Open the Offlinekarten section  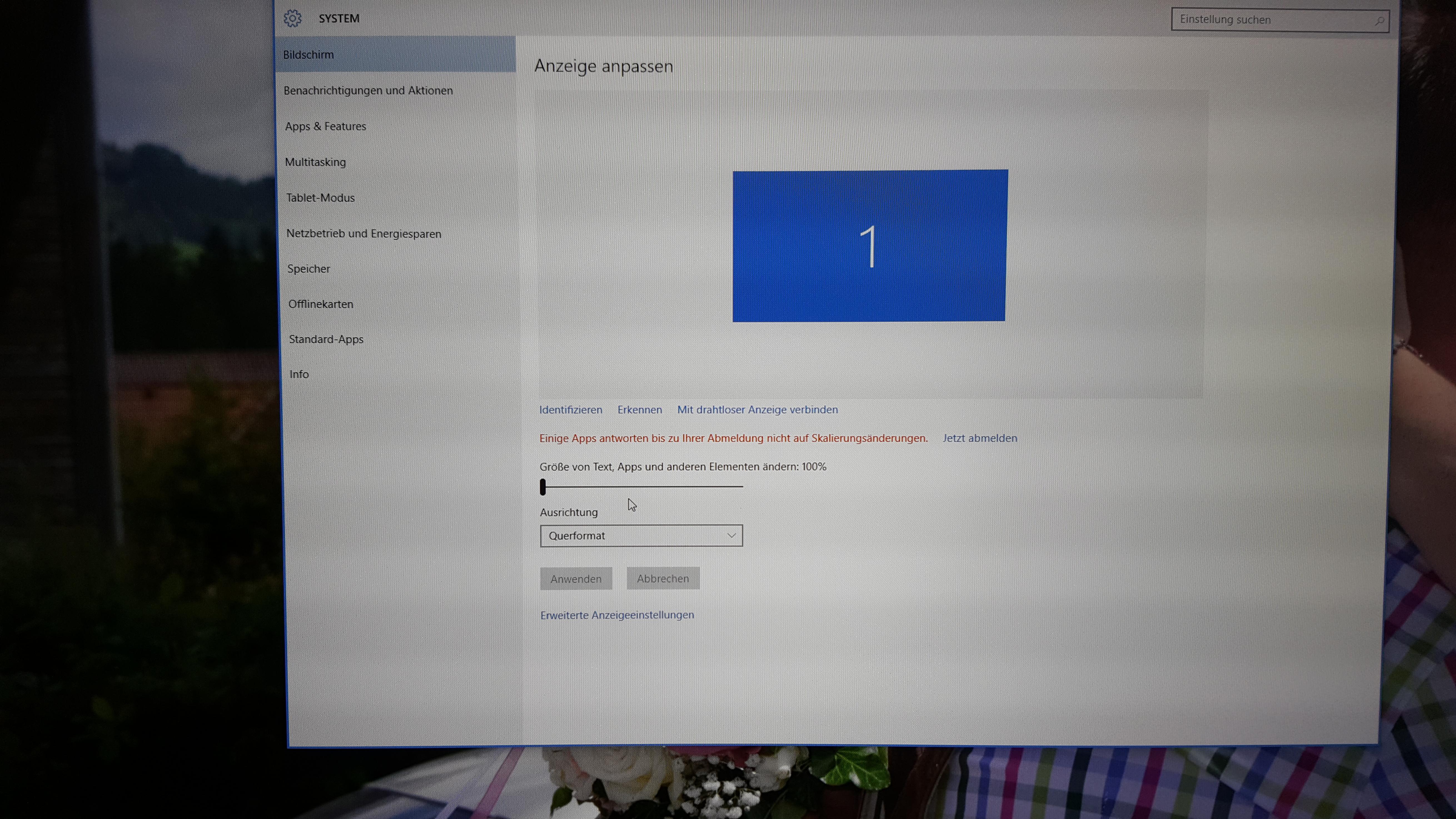click(x=320, y=304)
